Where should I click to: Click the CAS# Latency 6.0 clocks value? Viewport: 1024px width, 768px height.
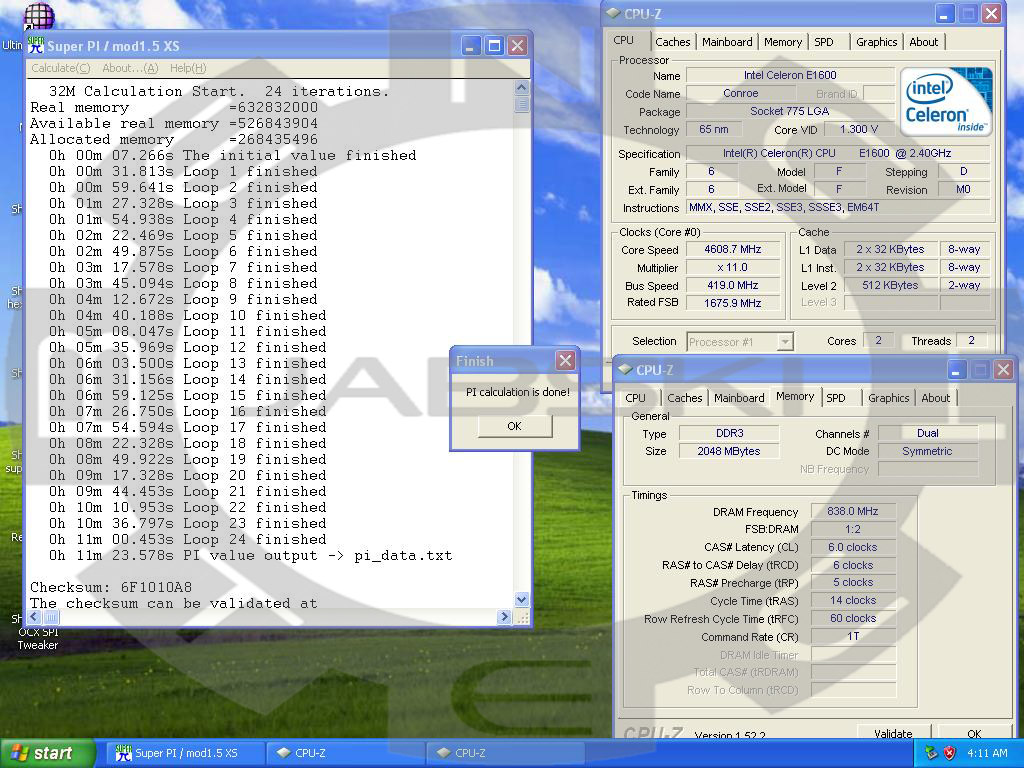pyautogui.click(x=853, y=547)
